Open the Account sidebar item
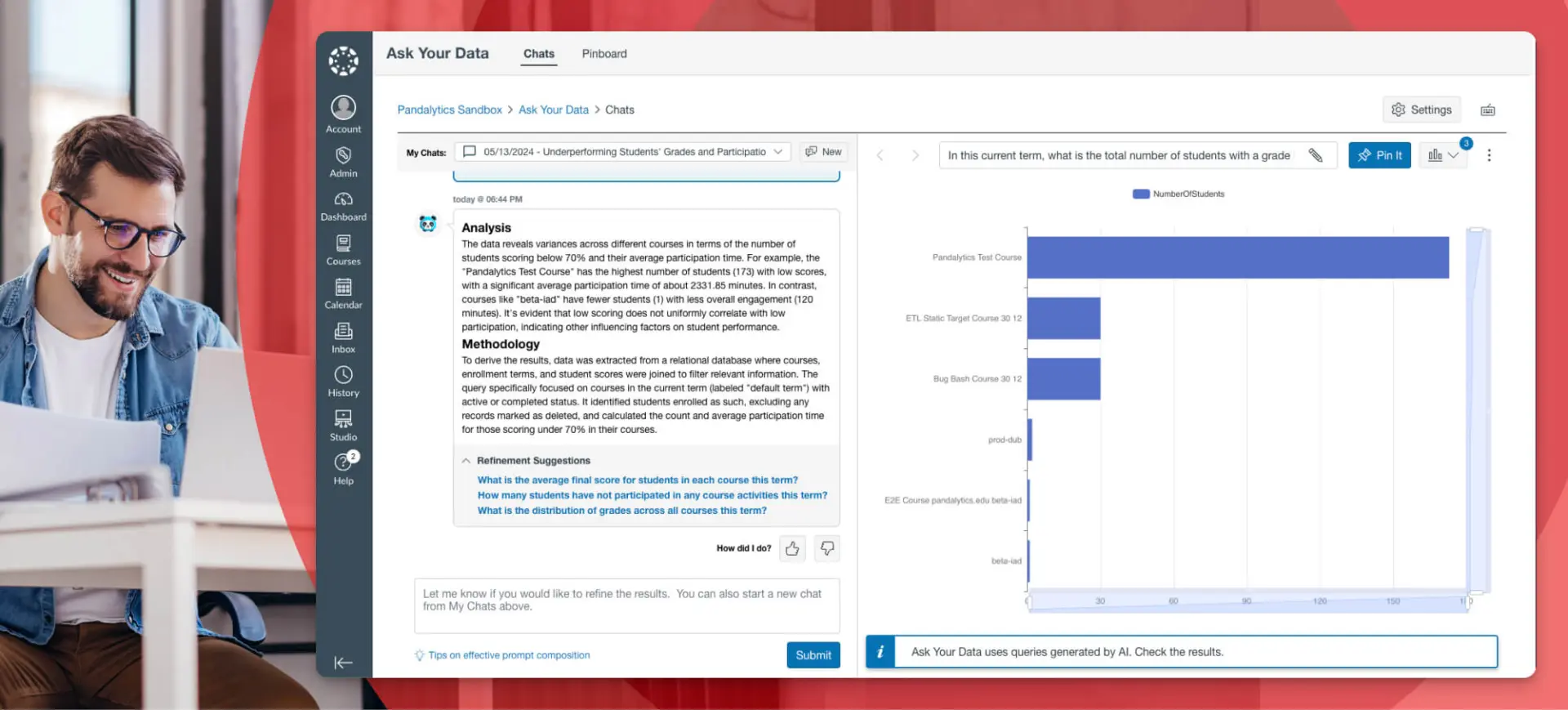The width and height of the screenshot is (1568, 710). click(x=343, y=114)
